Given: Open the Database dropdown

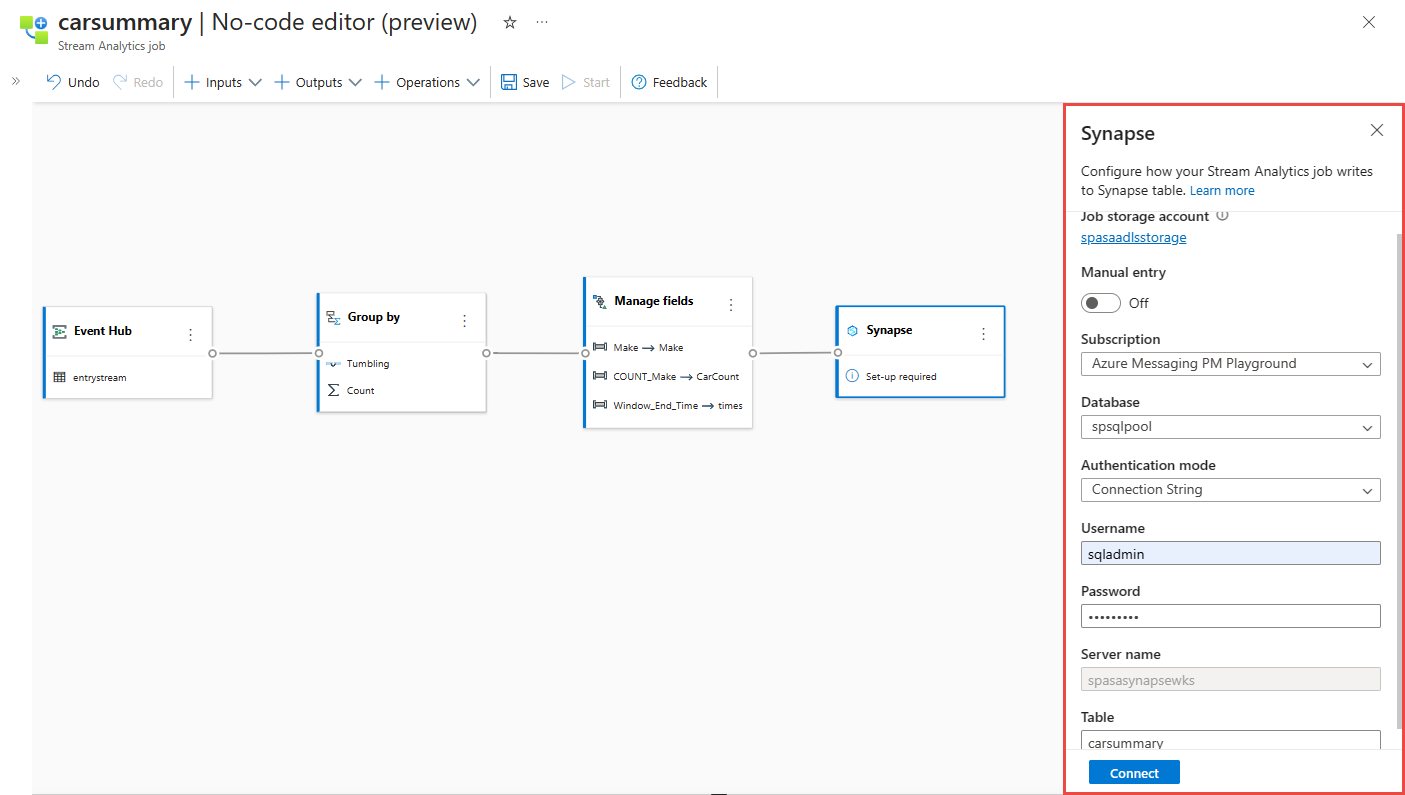Looking at the screenshot, I should [x=1230, y=427].
